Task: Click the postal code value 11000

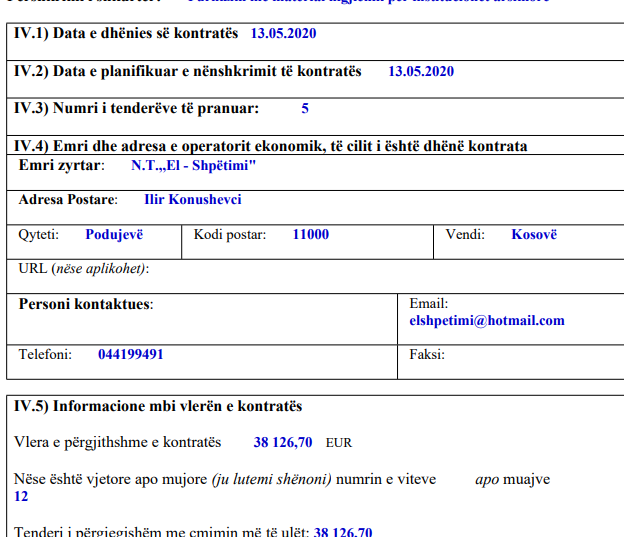Action: (311, 234)
